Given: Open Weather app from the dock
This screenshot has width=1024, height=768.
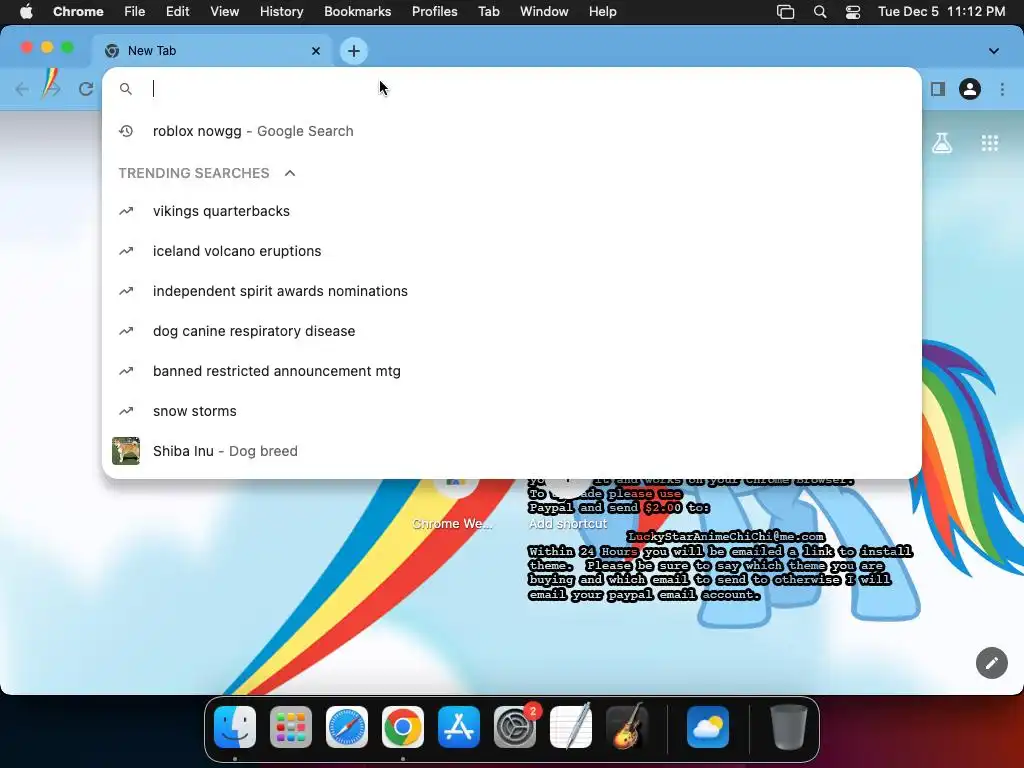Looking at the screenshot, I should click(x=708, y=727).
